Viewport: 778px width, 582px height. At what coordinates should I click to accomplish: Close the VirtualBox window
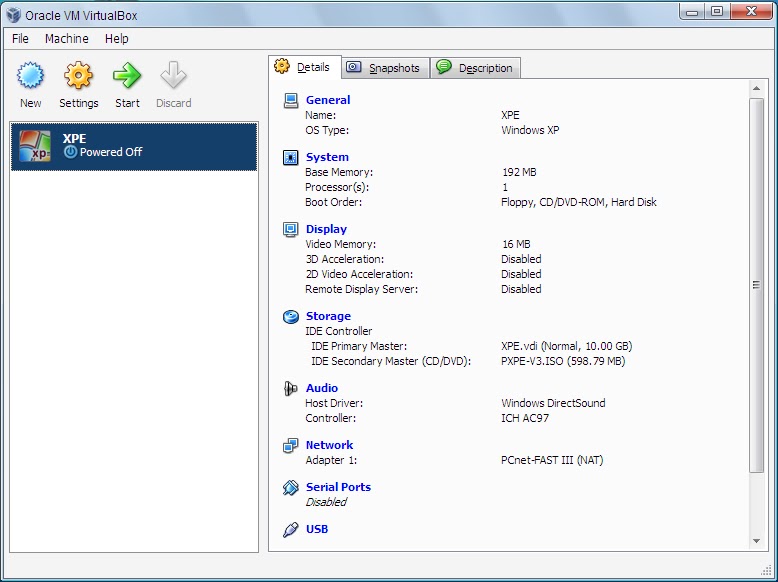(x=751, y=12)
